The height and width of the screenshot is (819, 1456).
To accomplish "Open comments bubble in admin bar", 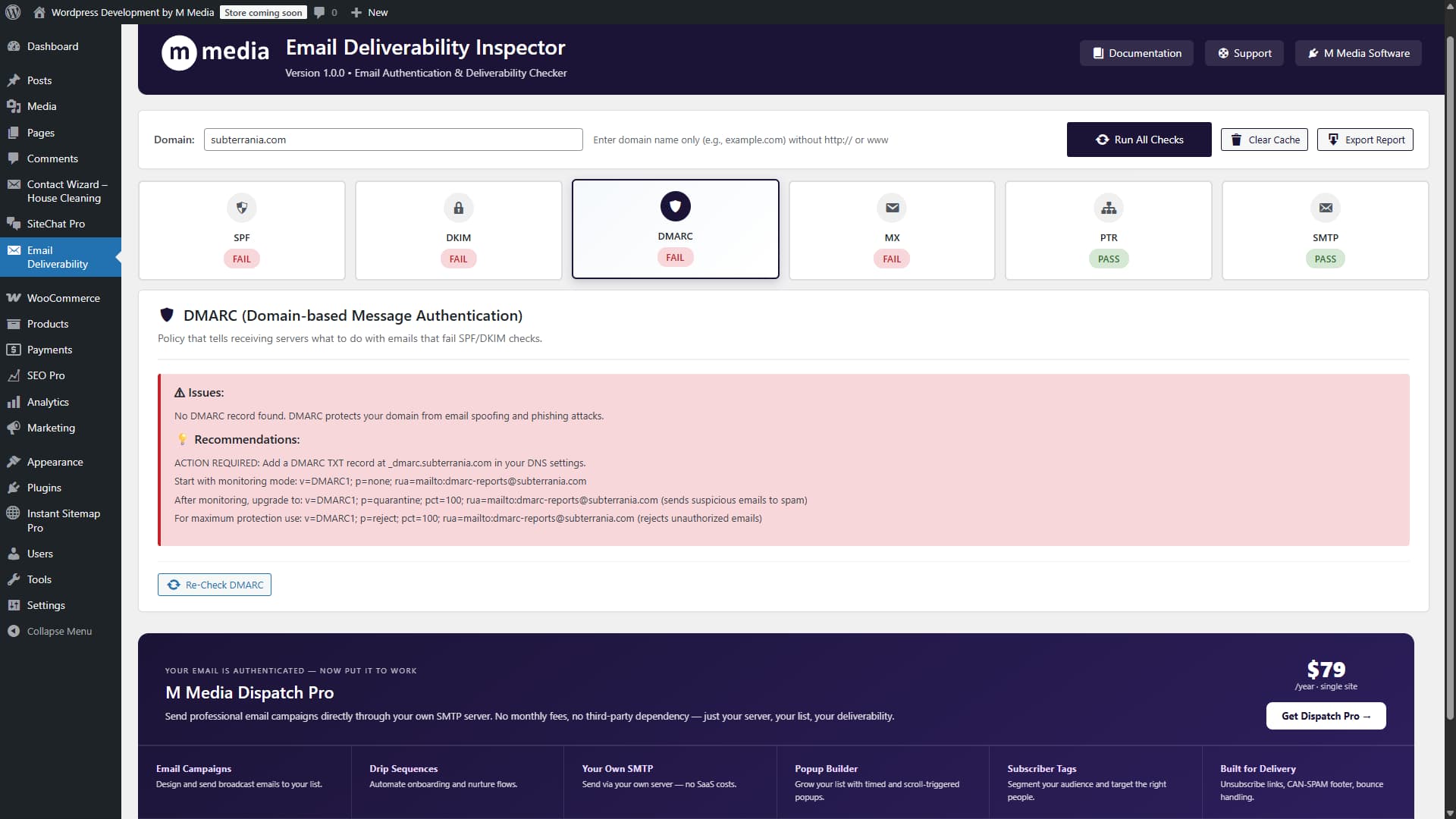I will pyautogui.click(x=325, y=12).
